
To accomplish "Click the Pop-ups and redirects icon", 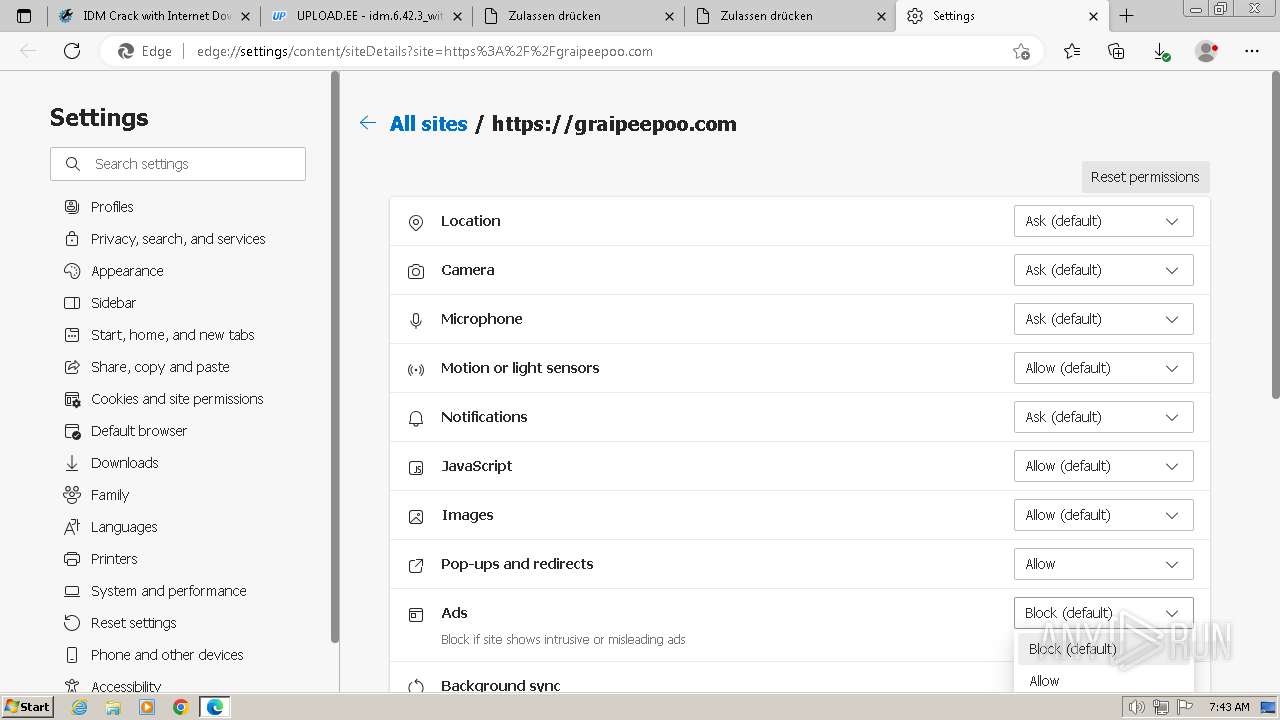I will [x=416, y=565].
